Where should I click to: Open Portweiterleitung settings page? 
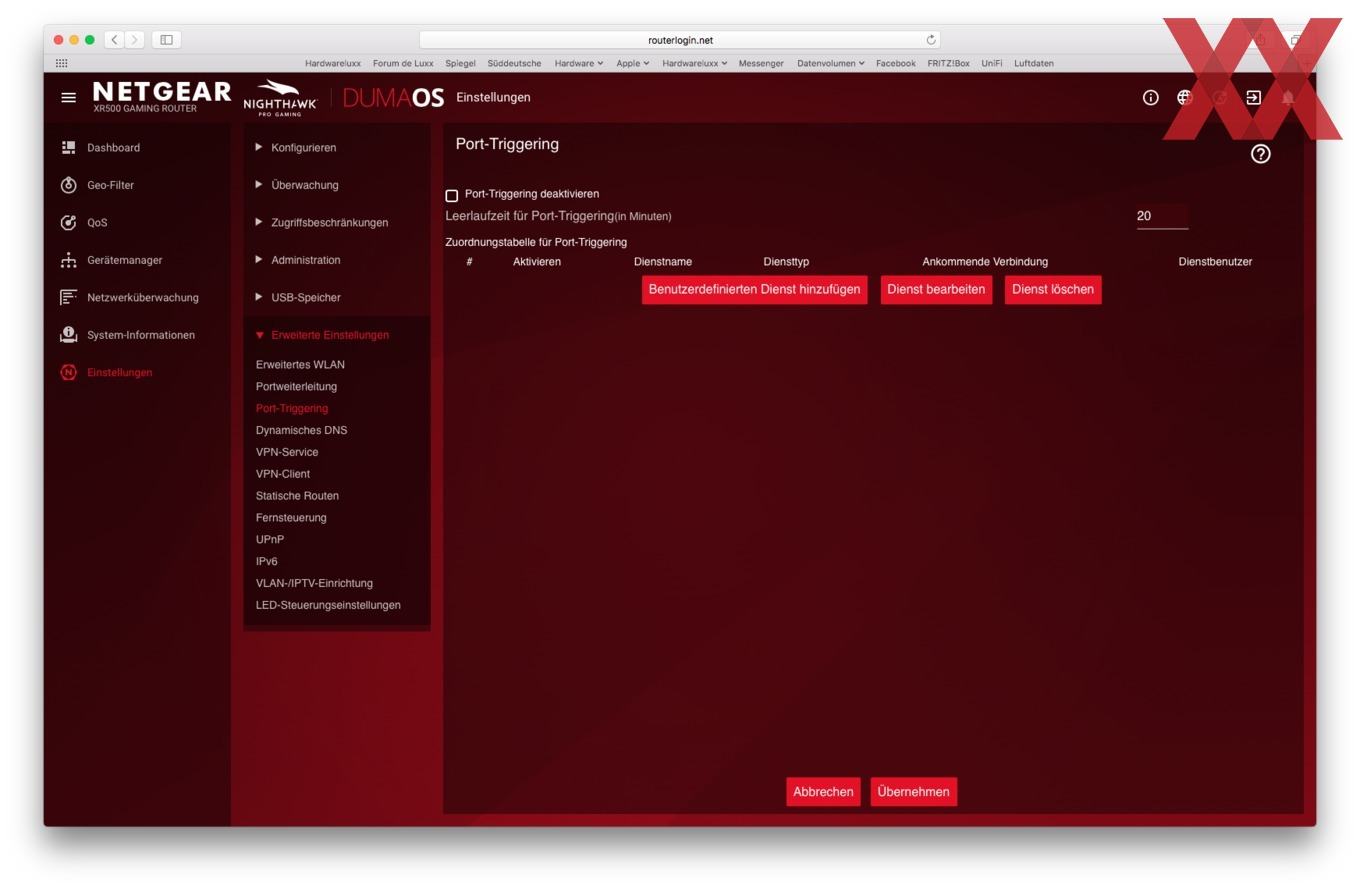tap(296, 386)
